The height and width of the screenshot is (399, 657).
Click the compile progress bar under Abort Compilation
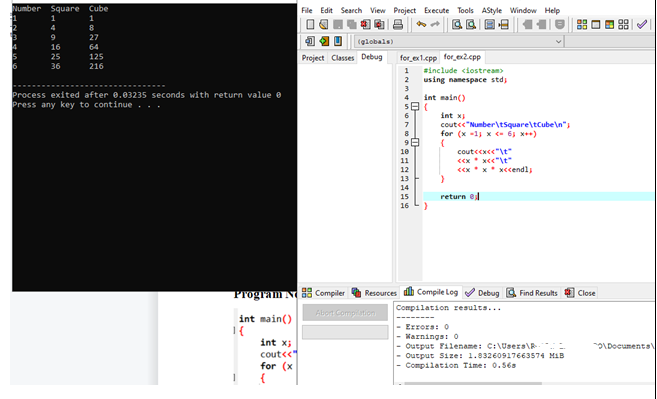pos(345,332)
